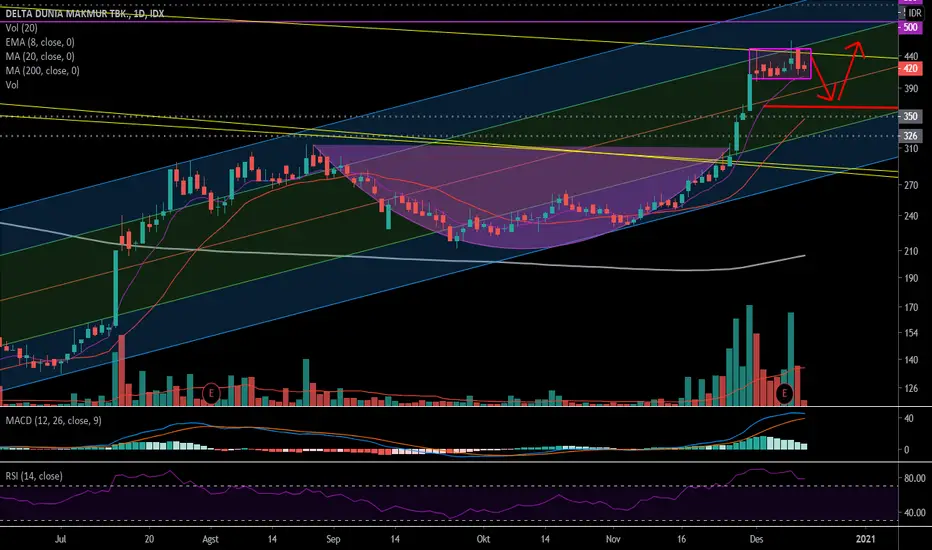This screenshot has height=550, width=932.
Task: Click the IDR currency label
Action: click(914, 12)
